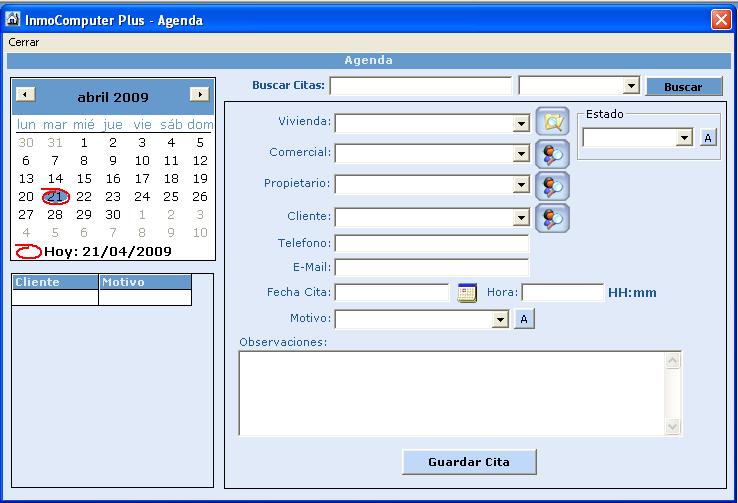The width and height of the screenshot is (738, 503).
Task: Open the Buscar Citas filter dropdown
Action: pos(631,86)
